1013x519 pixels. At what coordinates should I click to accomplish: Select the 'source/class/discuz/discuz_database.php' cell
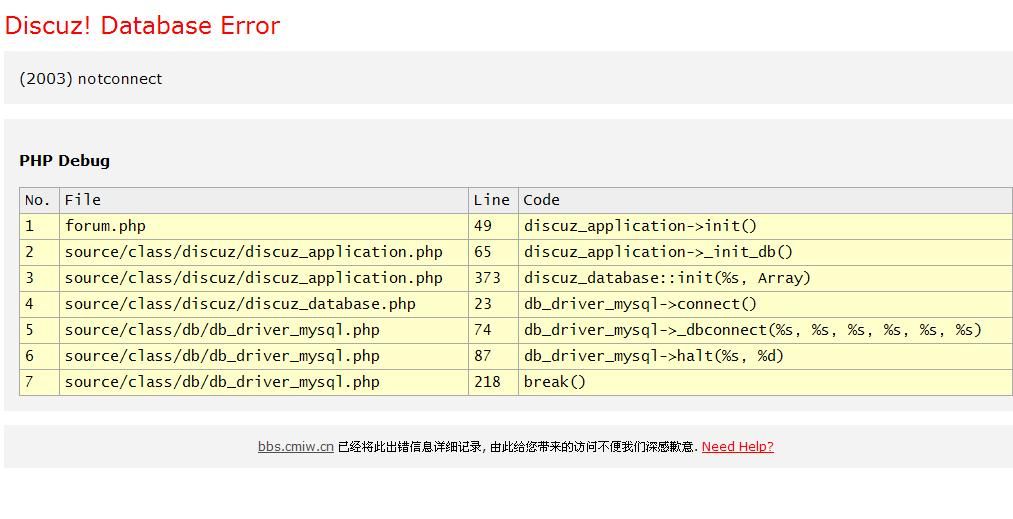(264, 304)
